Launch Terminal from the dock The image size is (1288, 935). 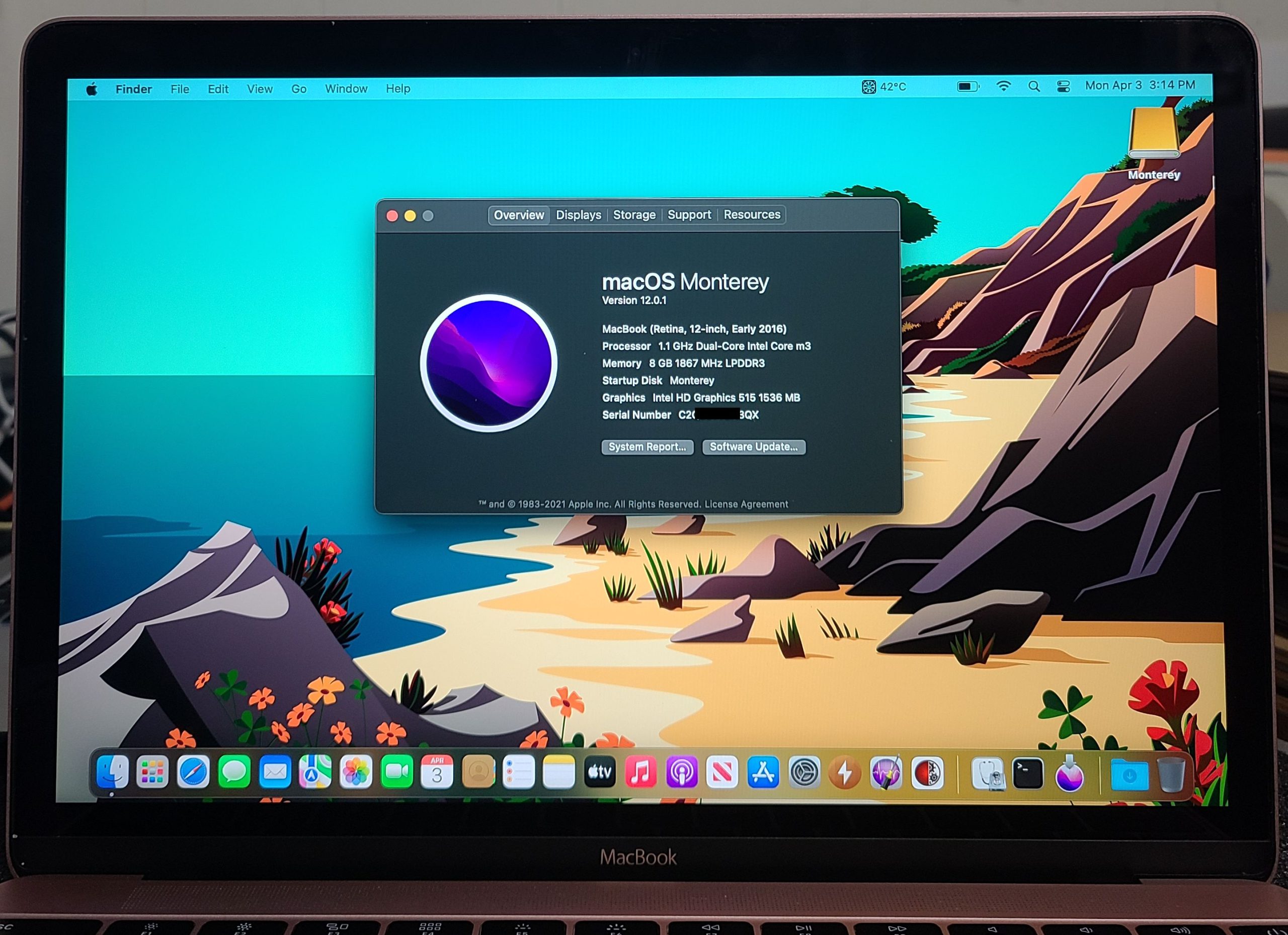(x=1028, y=772)
